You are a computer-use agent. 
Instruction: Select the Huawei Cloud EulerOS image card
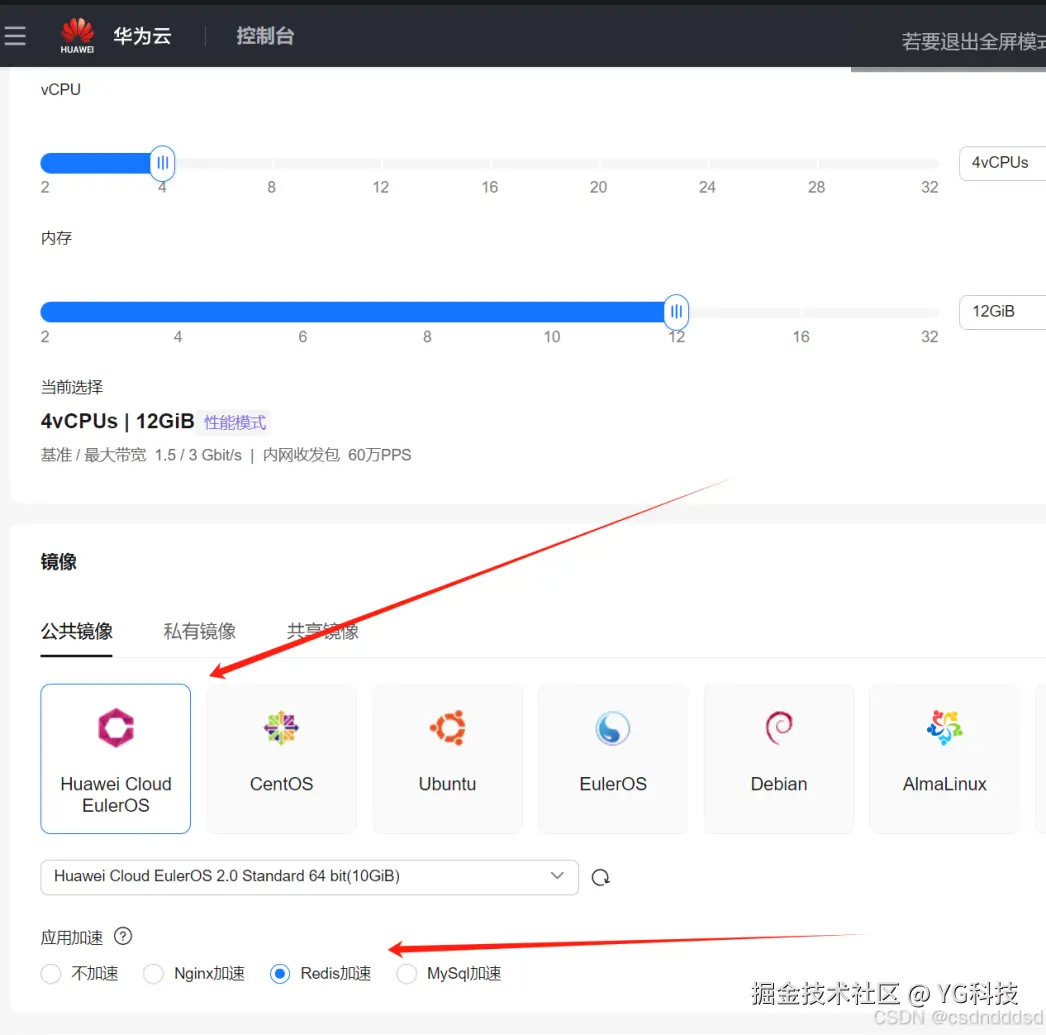click(x=115, y=758)
